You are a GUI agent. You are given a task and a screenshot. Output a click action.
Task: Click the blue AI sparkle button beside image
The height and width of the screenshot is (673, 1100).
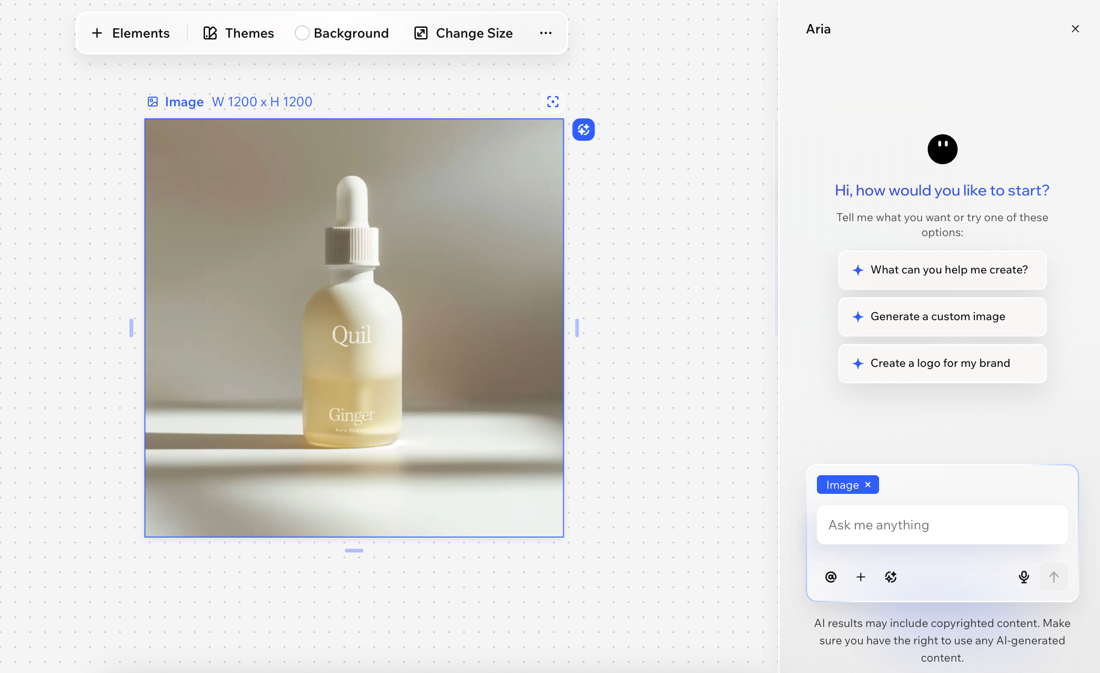[x=583, y=130]
